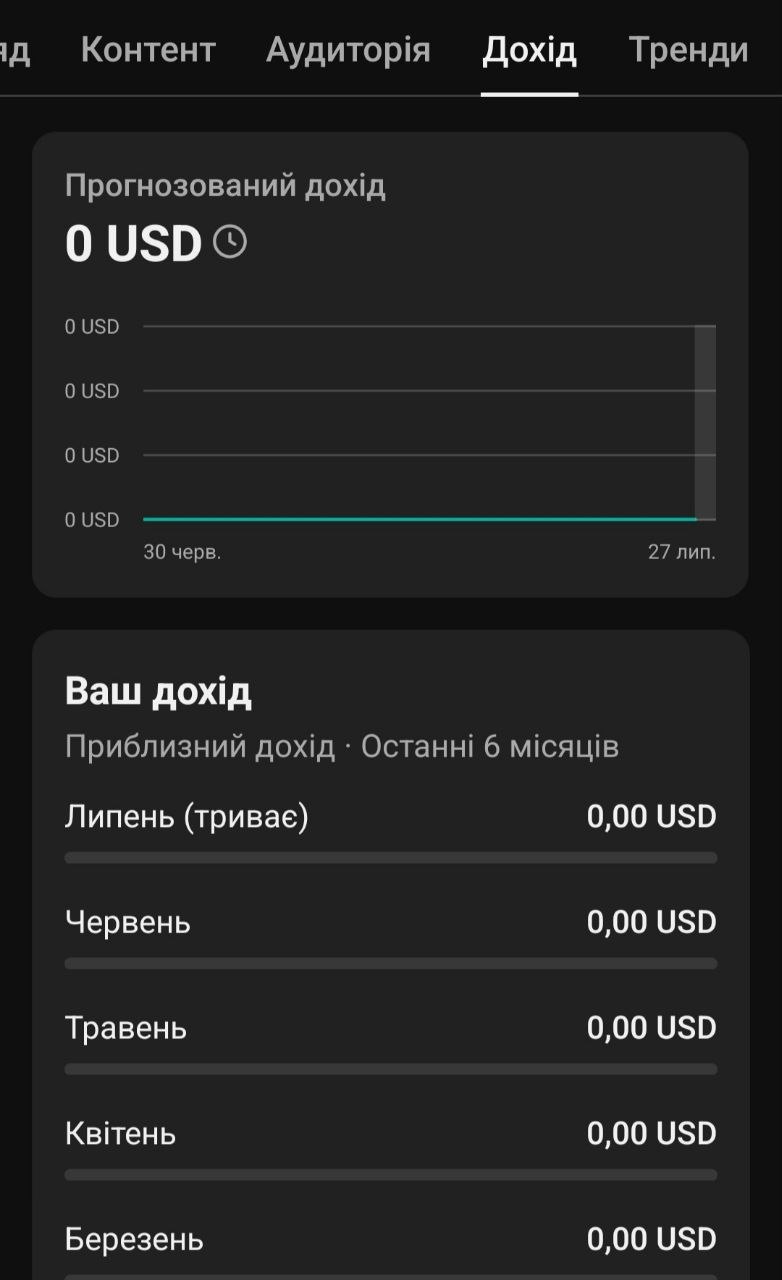Tap the Прогнозований дохід heading
782x1280 pixels.
point(225,186)
